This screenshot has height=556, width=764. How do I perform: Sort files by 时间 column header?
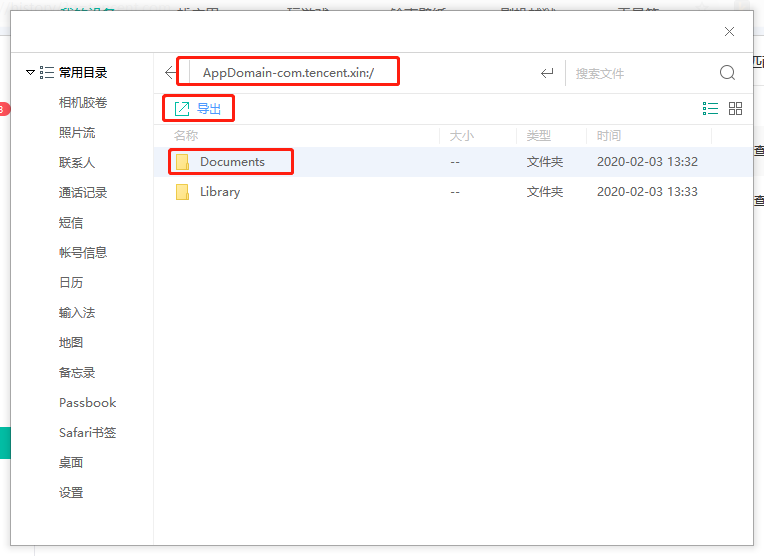click(609, 136)
